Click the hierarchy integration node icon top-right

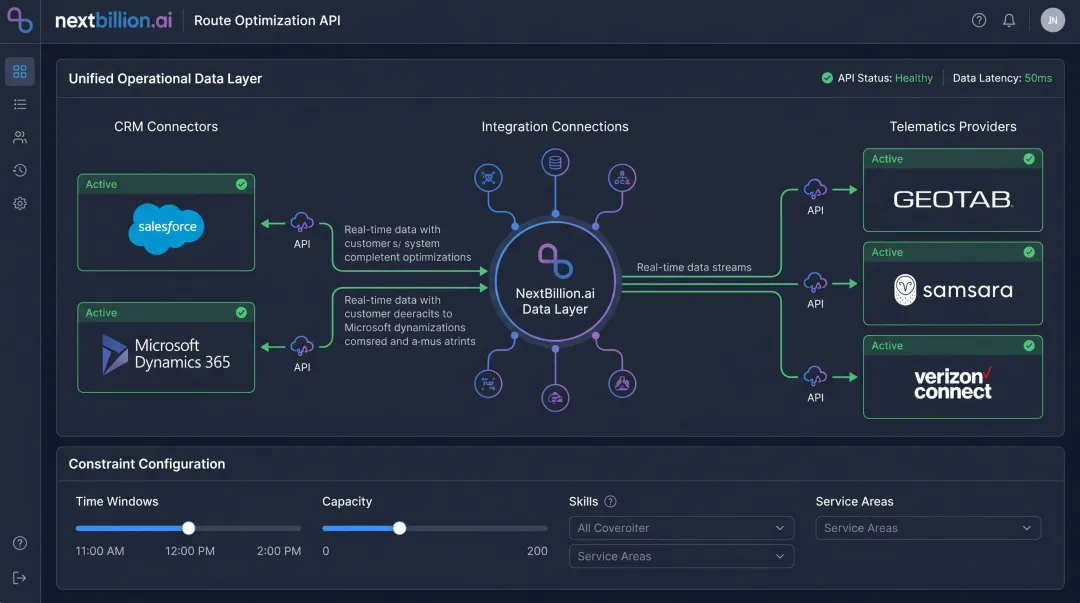tap(622, 178)
